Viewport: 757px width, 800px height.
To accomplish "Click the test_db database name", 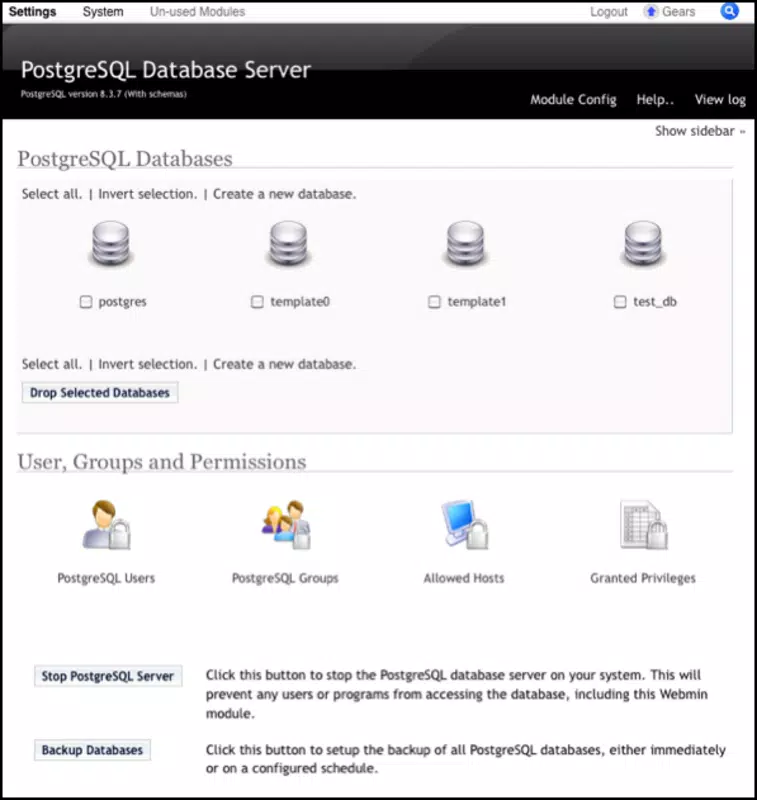I will [x=655, y=302].
